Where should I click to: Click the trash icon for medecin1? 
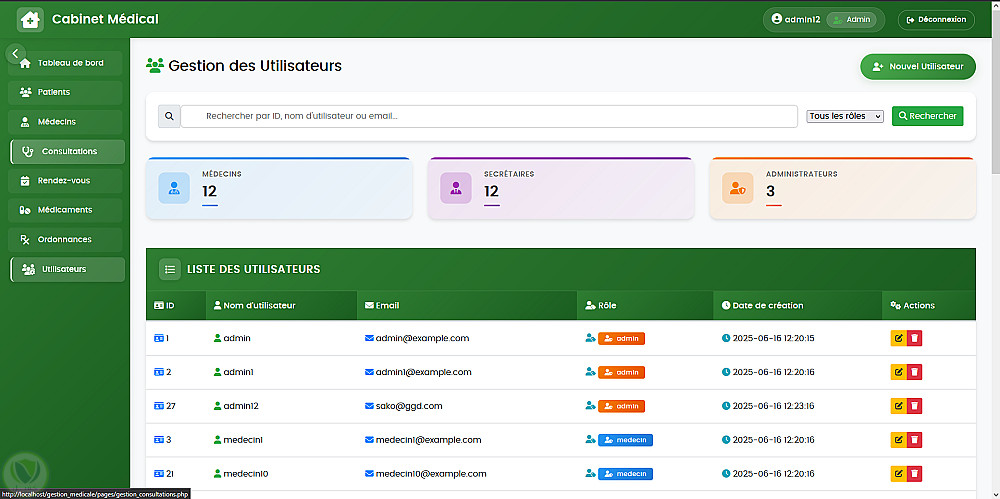click(915, 440)
